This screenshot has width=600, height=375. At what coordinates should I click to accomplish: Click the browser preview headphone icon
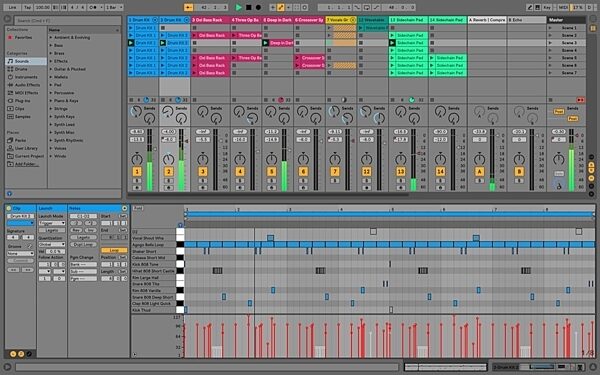click(x=9, y=194)
